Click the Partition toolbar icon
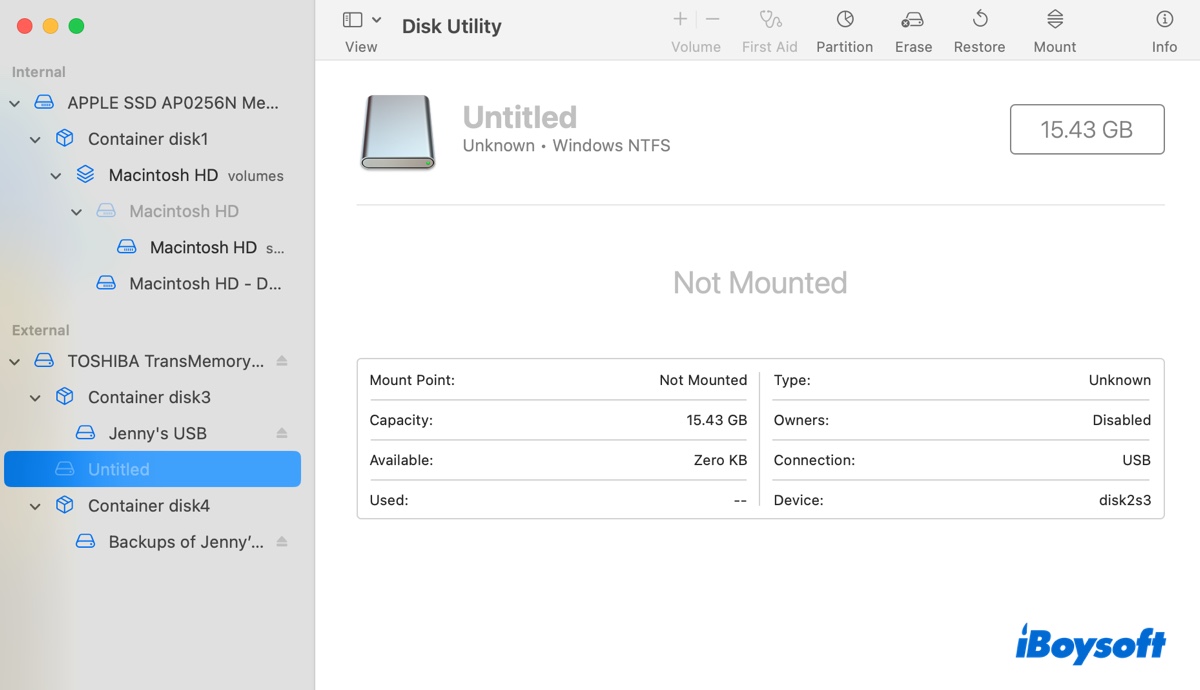Image resolution: width=1200 pixels, height=690 pixels. coord(844,20)
